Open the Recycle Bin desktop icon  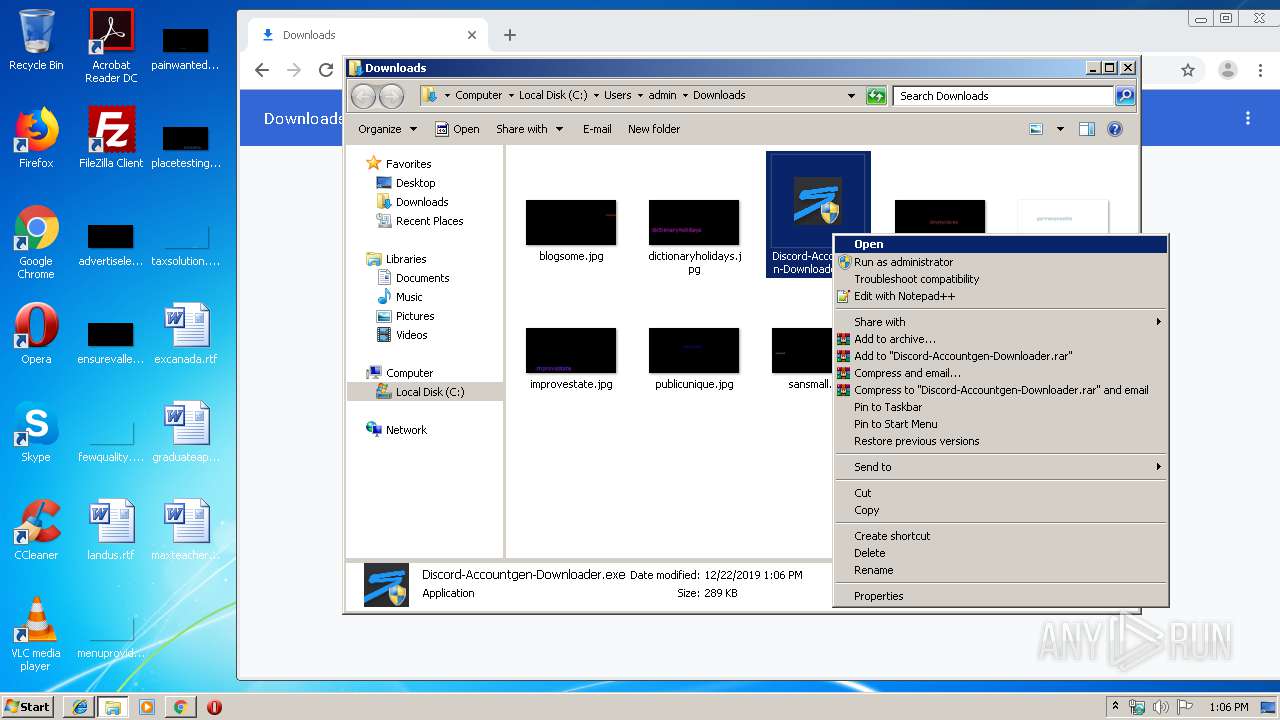click(36, 40)
